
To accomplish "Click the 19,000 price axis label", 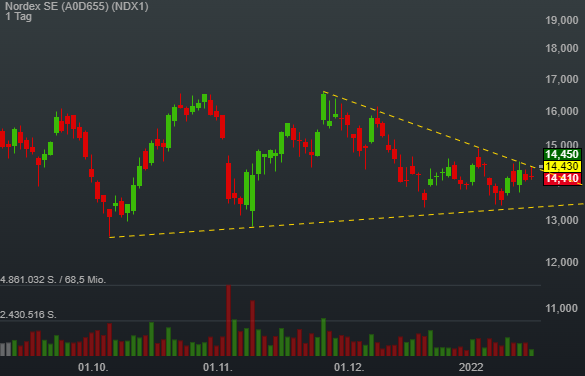I will 562,20.
